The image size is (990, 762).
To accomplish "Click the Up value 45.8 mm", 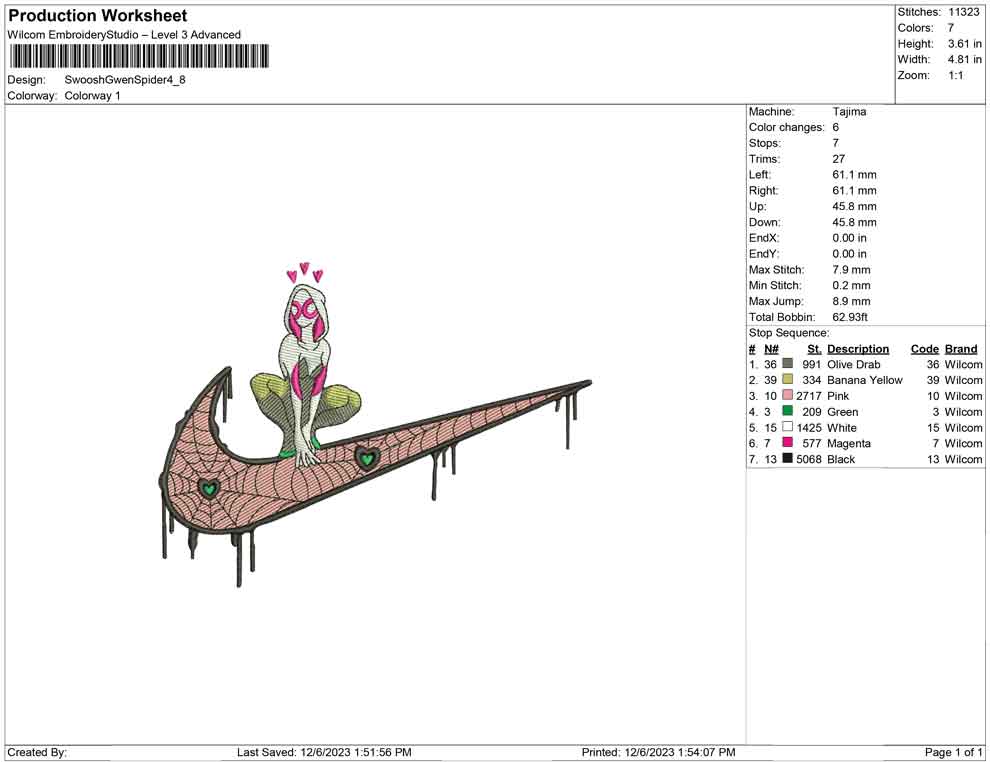I will (854, 206).
